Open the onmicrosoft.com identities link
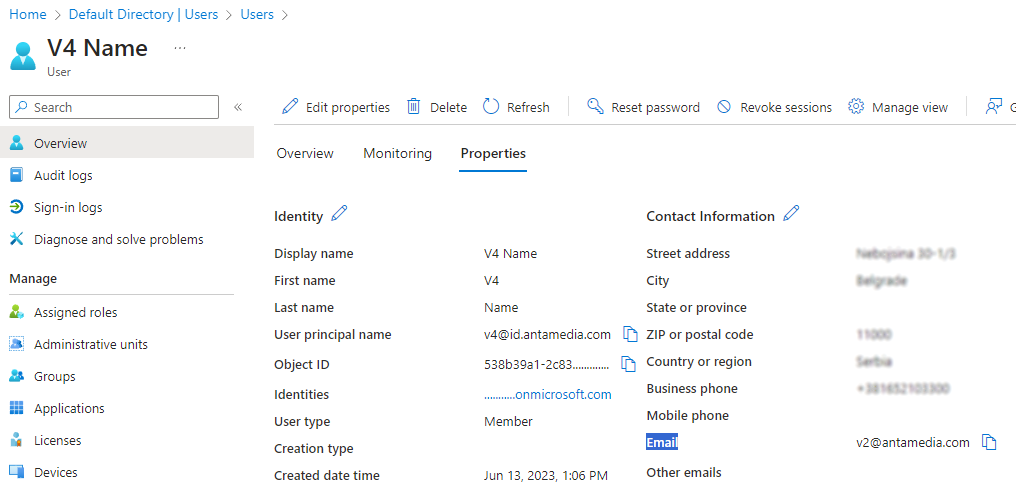This screenshot has width=1016, height=482. pyautogui.click(x=547, y=395)
